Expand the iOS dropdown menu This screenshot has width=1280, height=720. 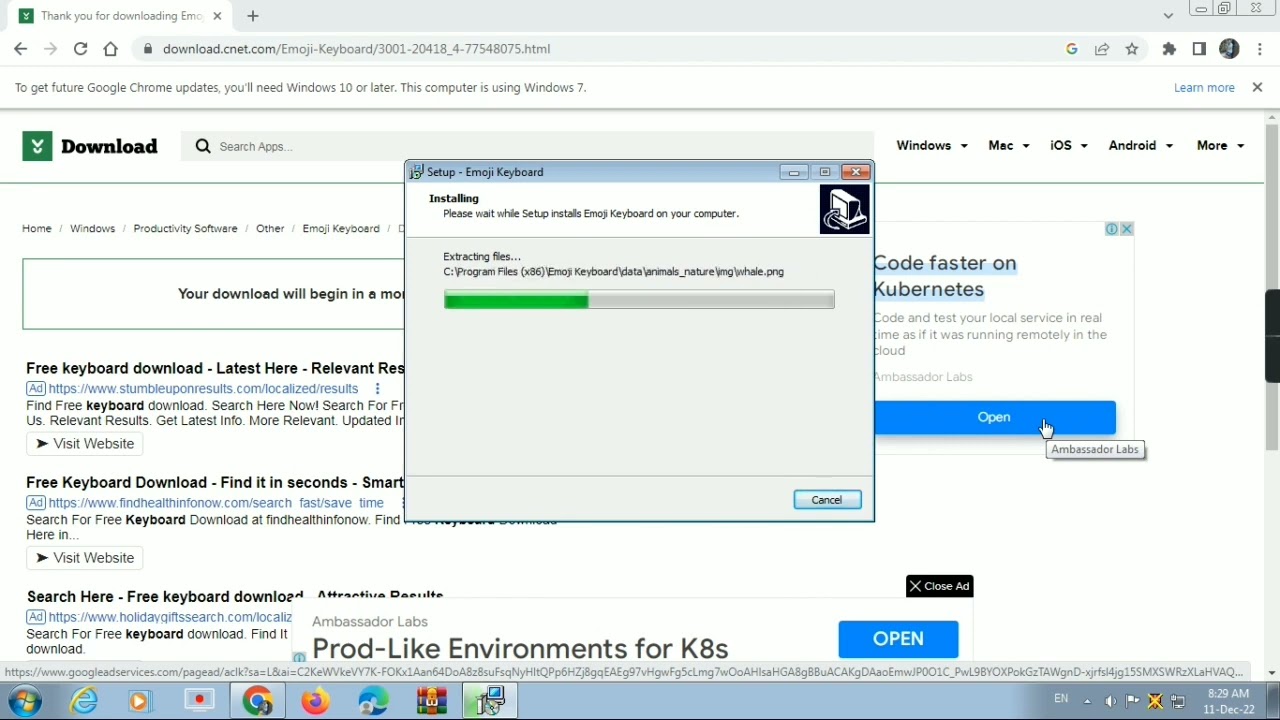point(1069,146)
